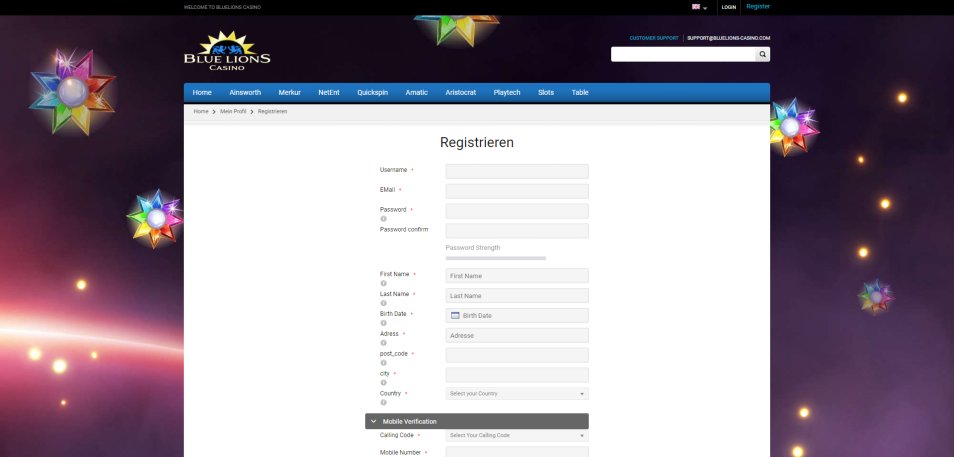954x457 pixels.
Task: Click the info icon under Birth Date
Action: [x=383, y=323]
